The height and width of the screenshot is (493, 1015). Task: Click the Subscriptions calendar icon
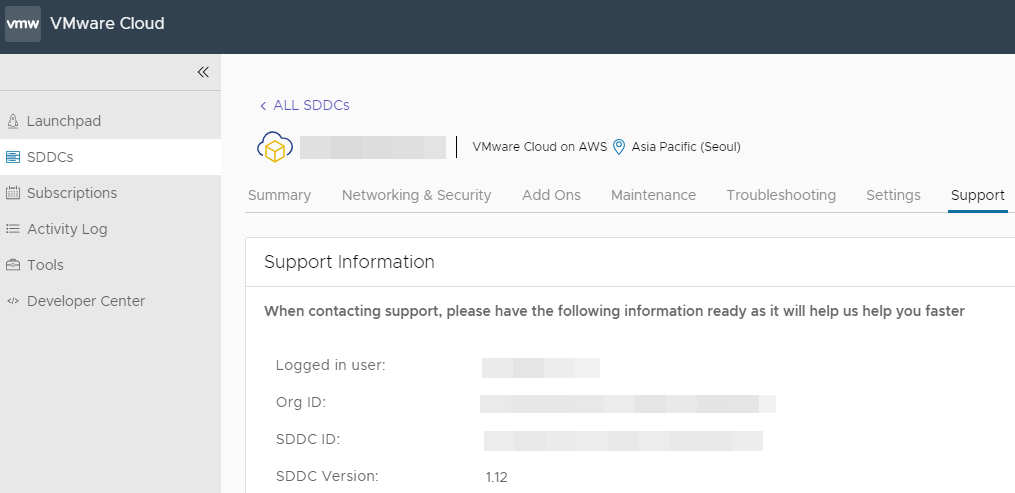pos(12,193)
